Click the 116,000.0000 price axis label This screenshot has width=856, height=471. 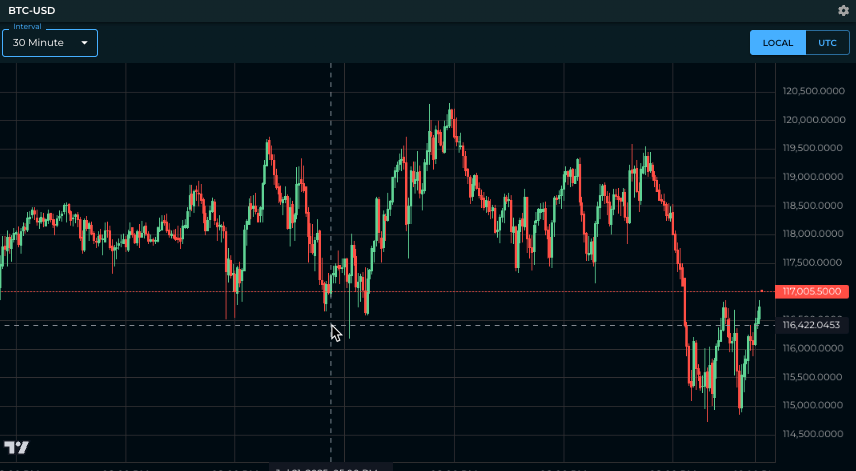pyautogui.click(x=813, y=348)
